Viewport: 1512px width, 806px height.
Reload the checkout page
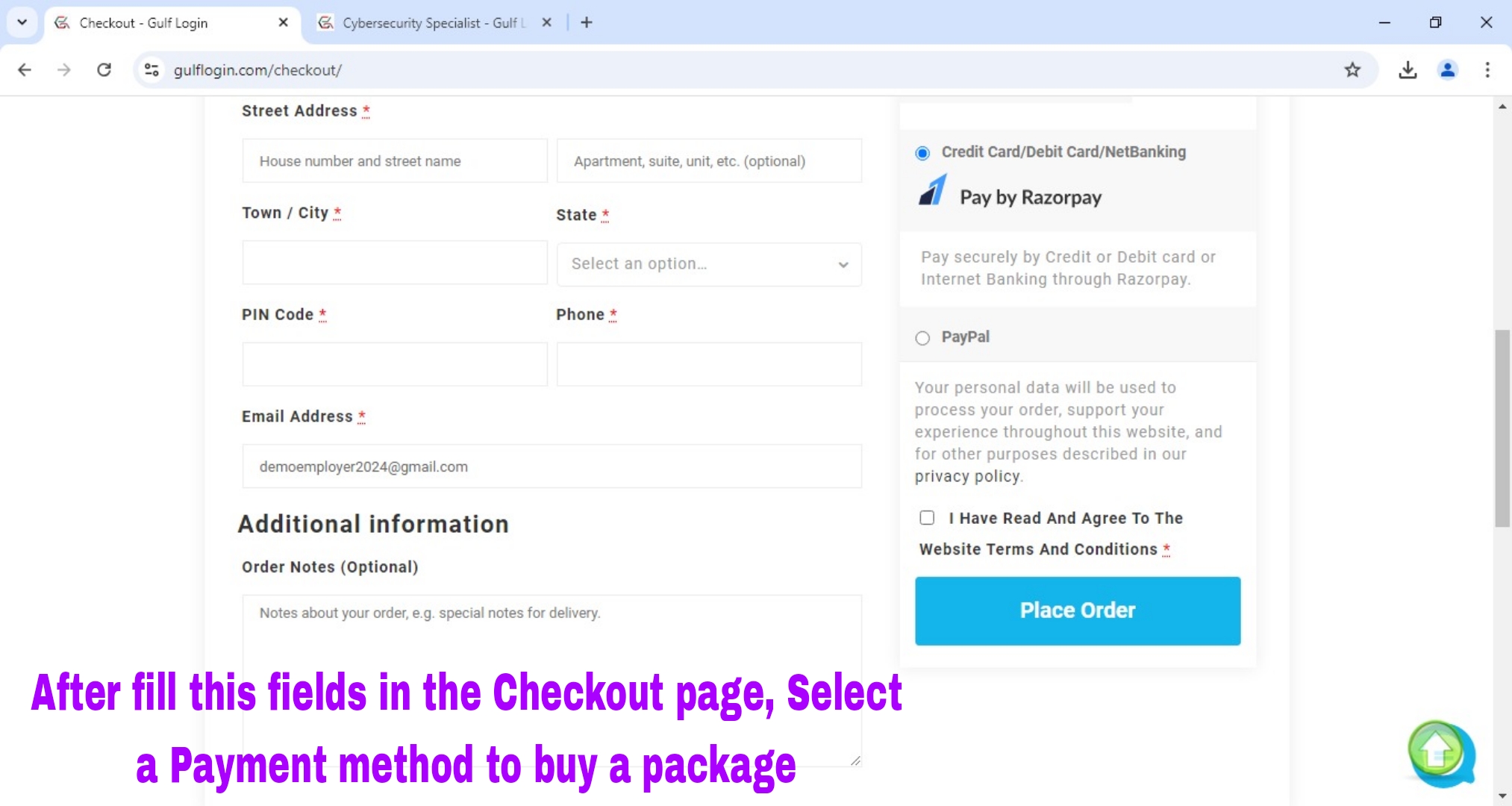point(104,70)
